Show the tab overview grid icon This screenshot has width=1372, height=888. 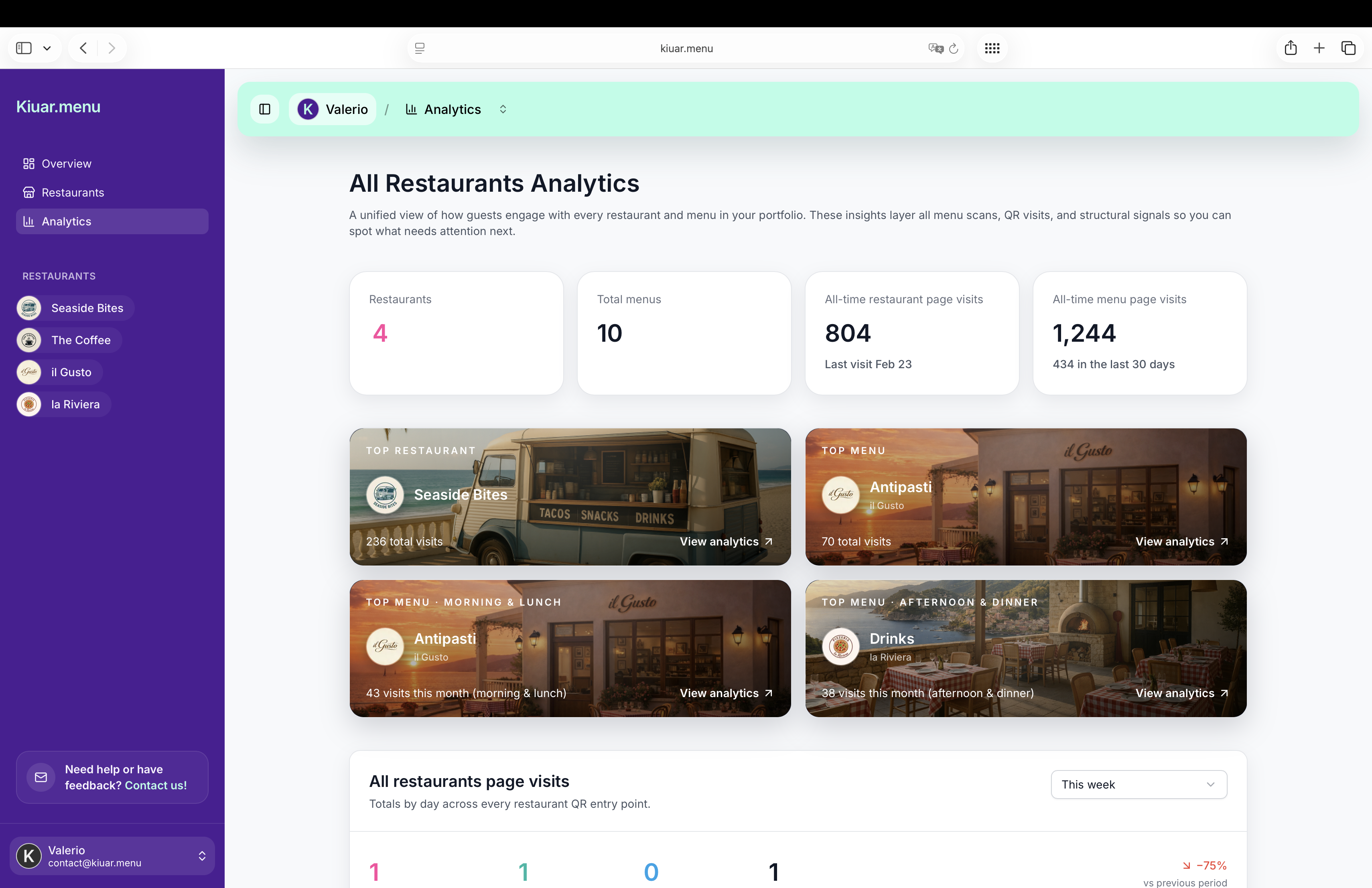[x=992, y=49]
